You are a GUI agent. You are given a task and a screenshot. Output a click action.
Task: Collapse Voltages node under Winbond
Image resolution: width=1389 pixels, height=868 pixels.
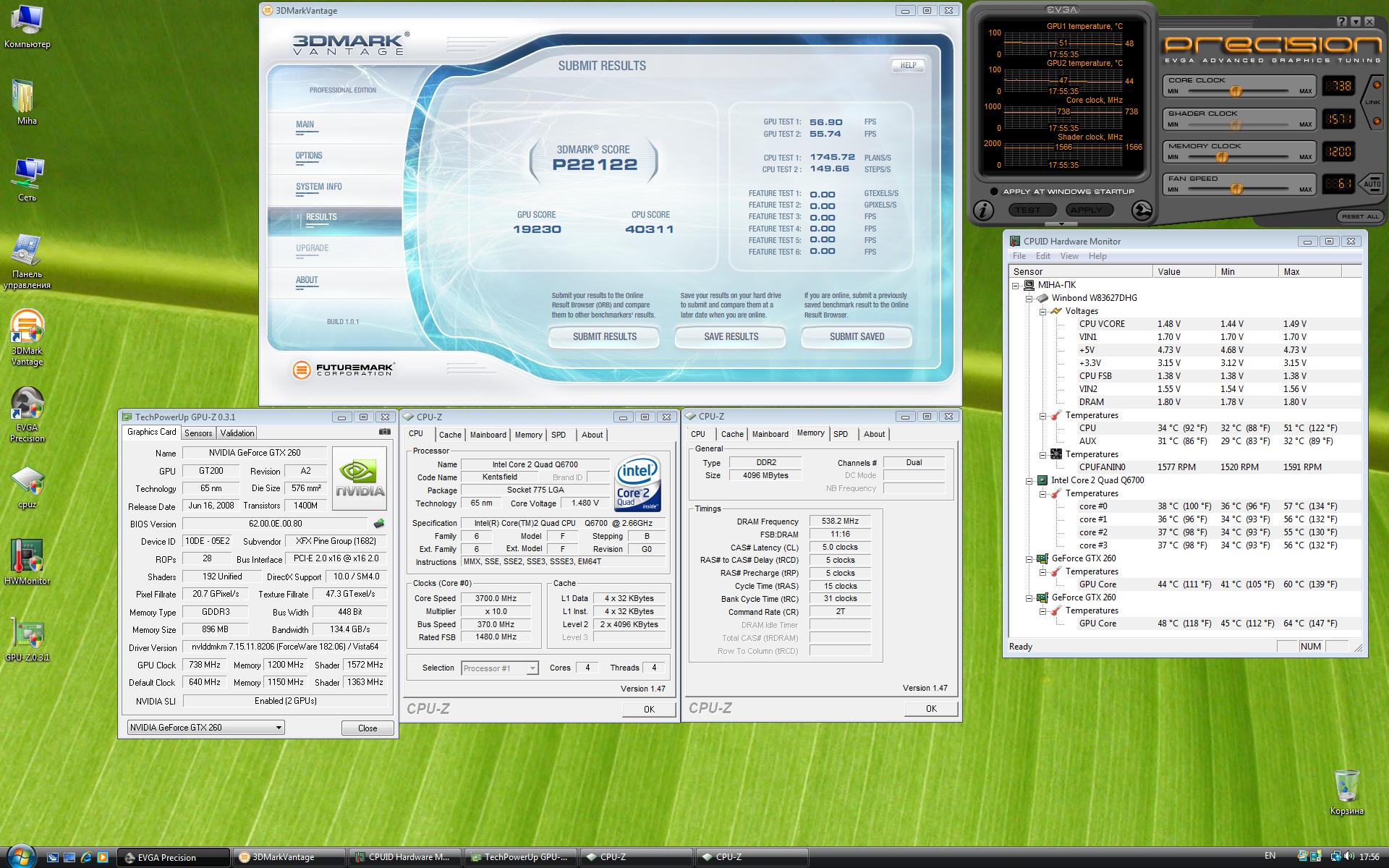(x=1043, y=311)
